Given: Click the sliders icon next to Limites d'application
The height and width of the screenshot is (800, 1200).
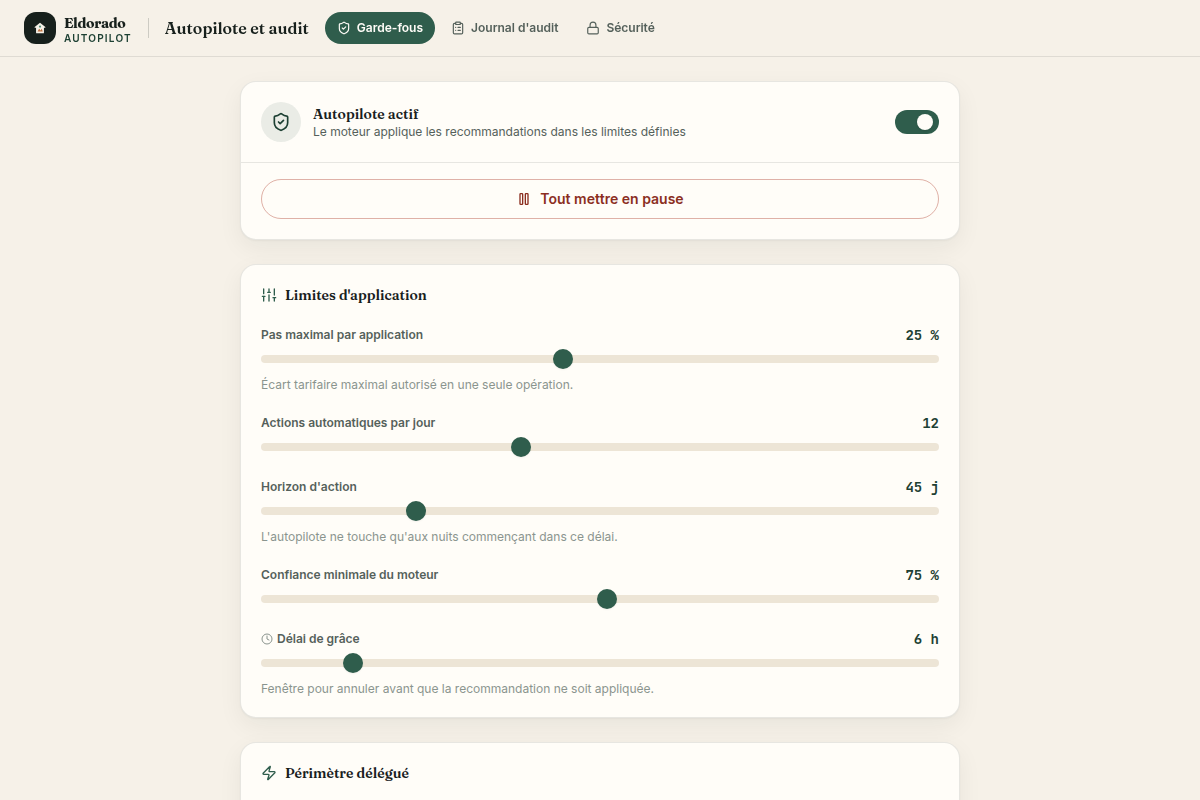Looking at the screenshot, I should coord(269,295).
